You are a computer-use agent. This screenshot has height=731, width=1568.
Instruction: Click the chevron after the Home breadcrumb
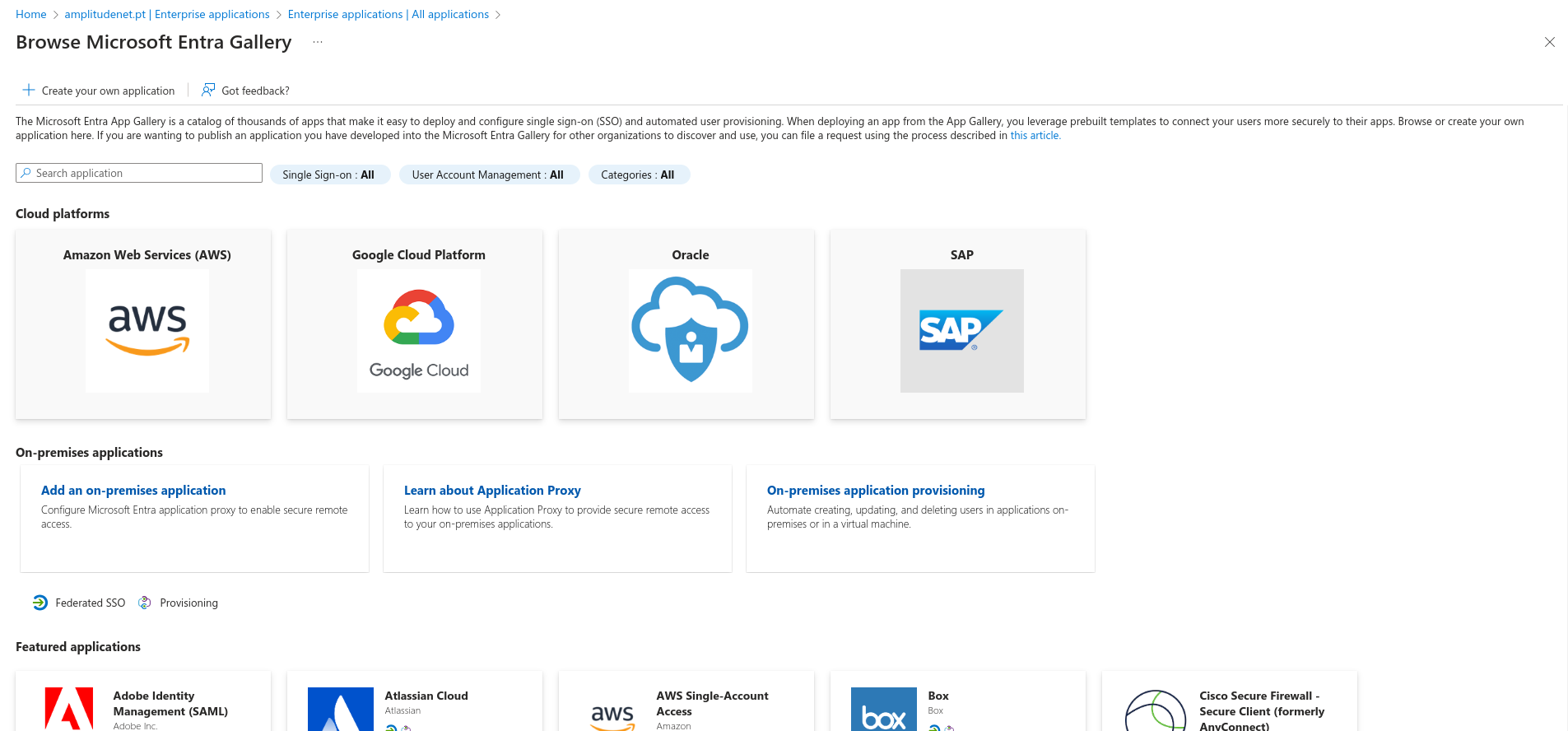coord(56,15)
